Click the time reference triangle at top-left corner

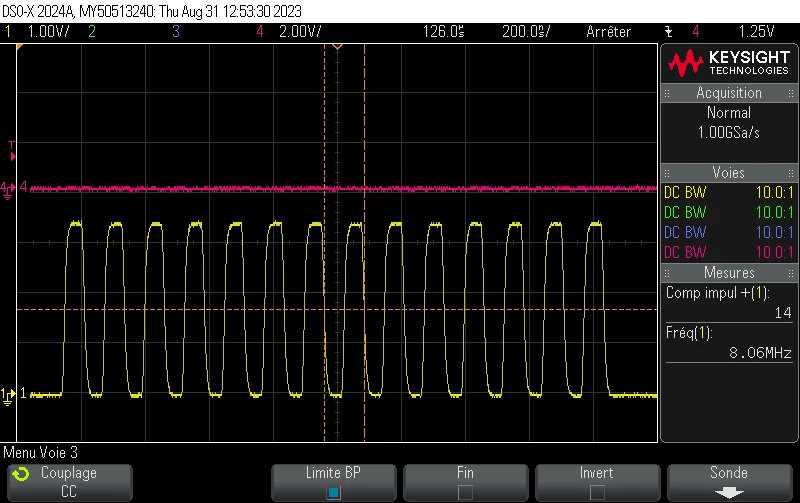coord(20,47)
